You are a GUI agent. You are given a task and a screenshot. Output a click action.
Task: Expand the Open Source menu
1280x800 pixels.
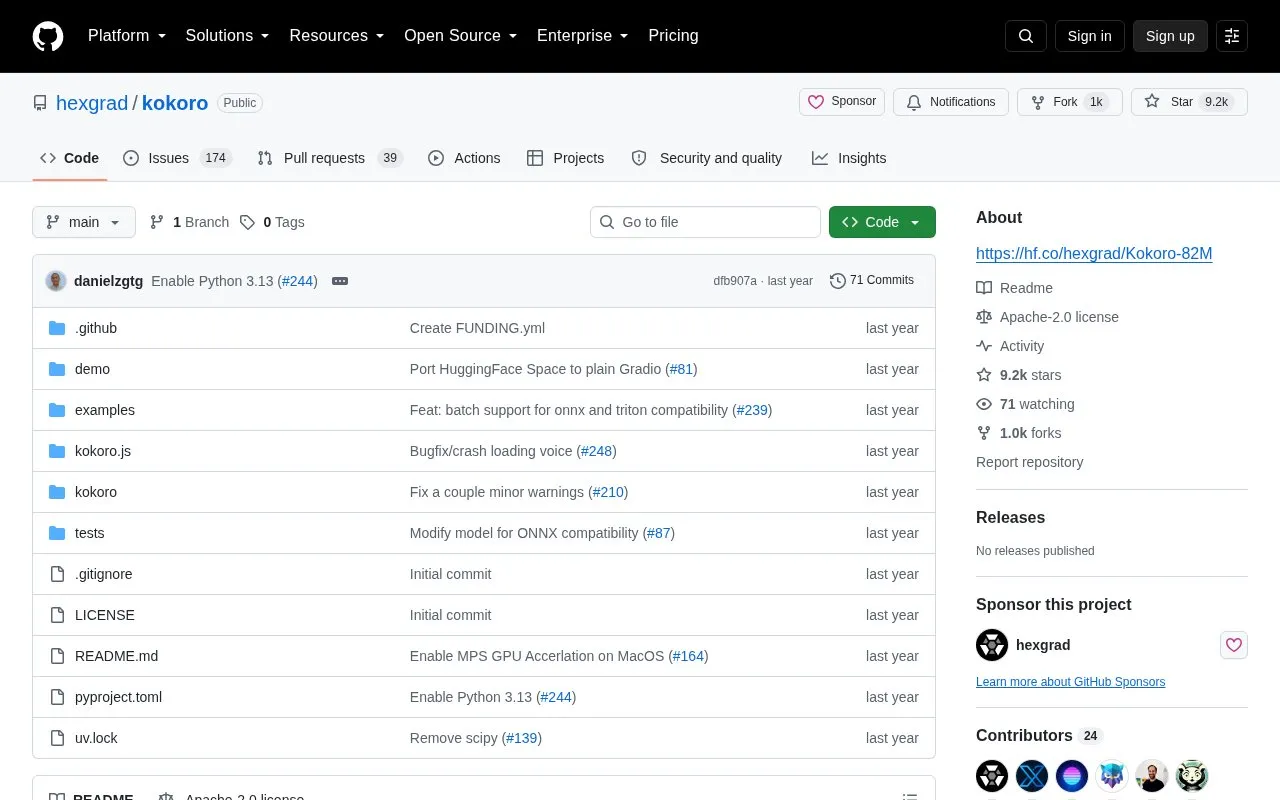pyautogui.click(x=461, y=36)
